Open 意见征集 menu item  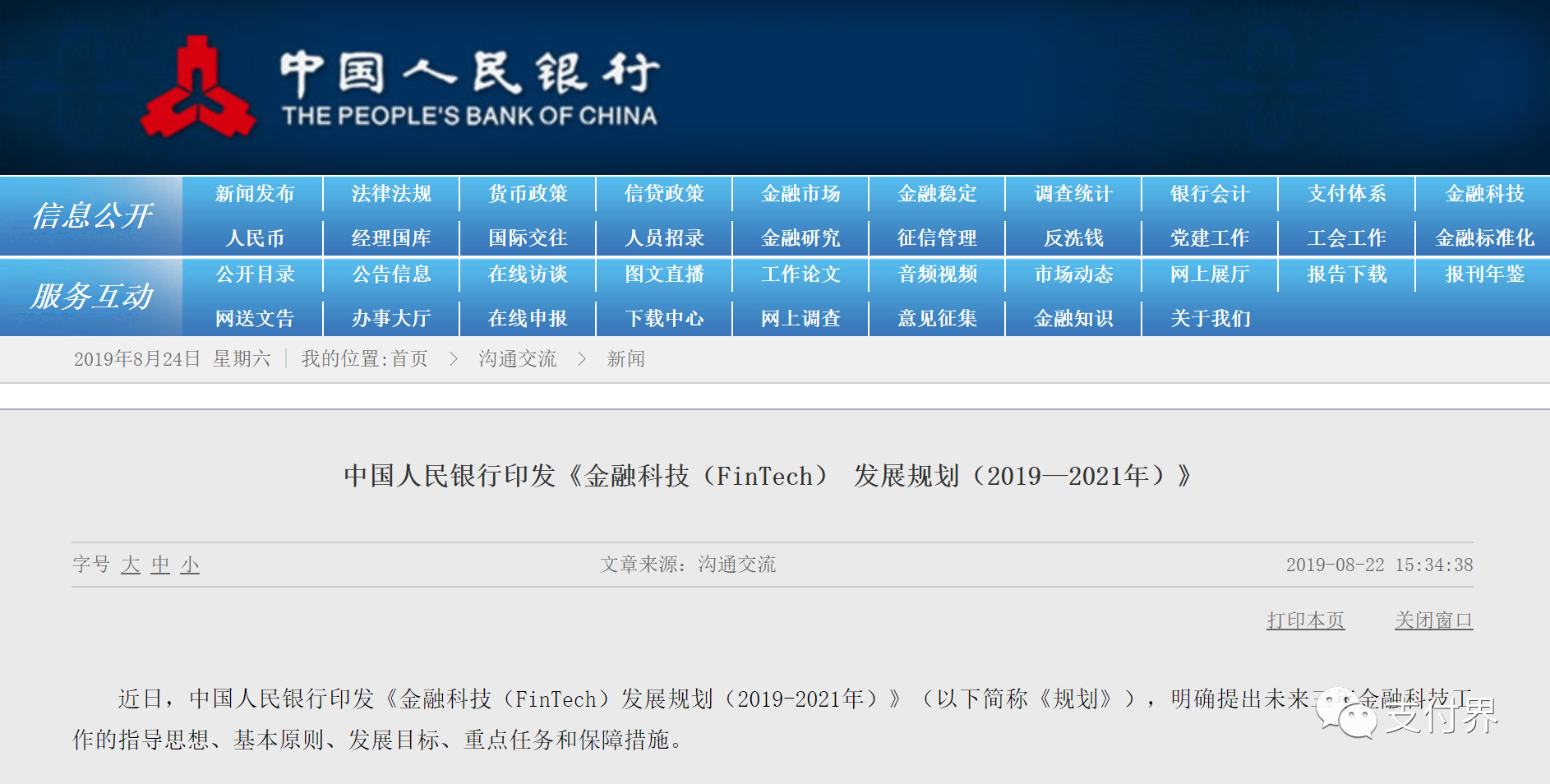click(937, 319)
